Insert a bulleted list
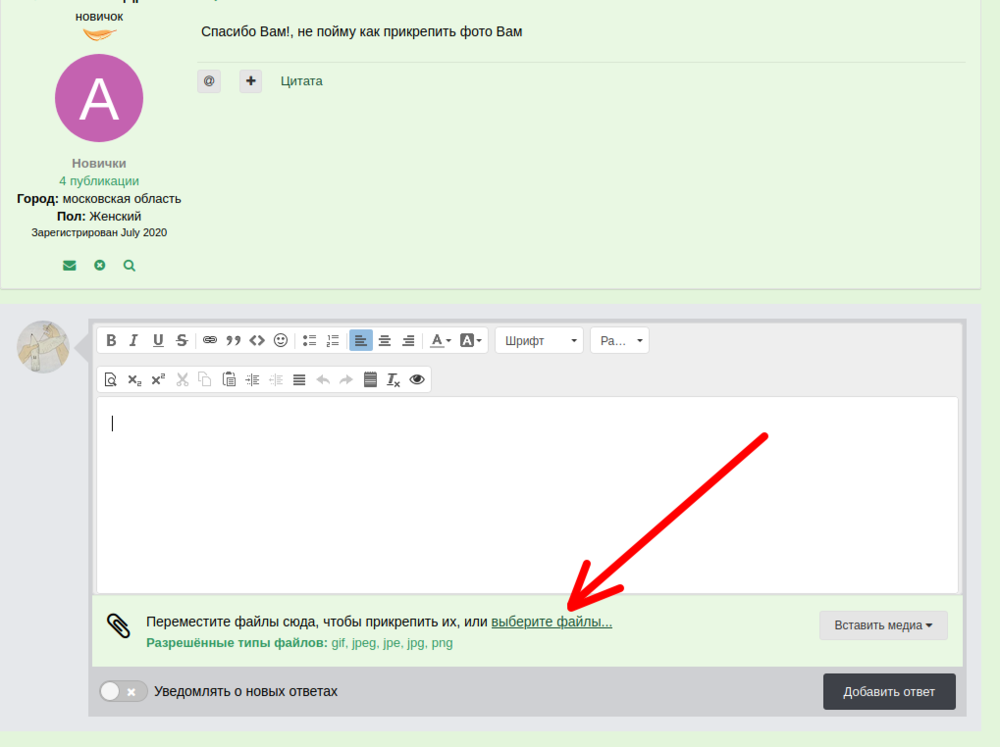This screenshot has height=747, width=1000. pyautogui.click(x=310, y=340)
